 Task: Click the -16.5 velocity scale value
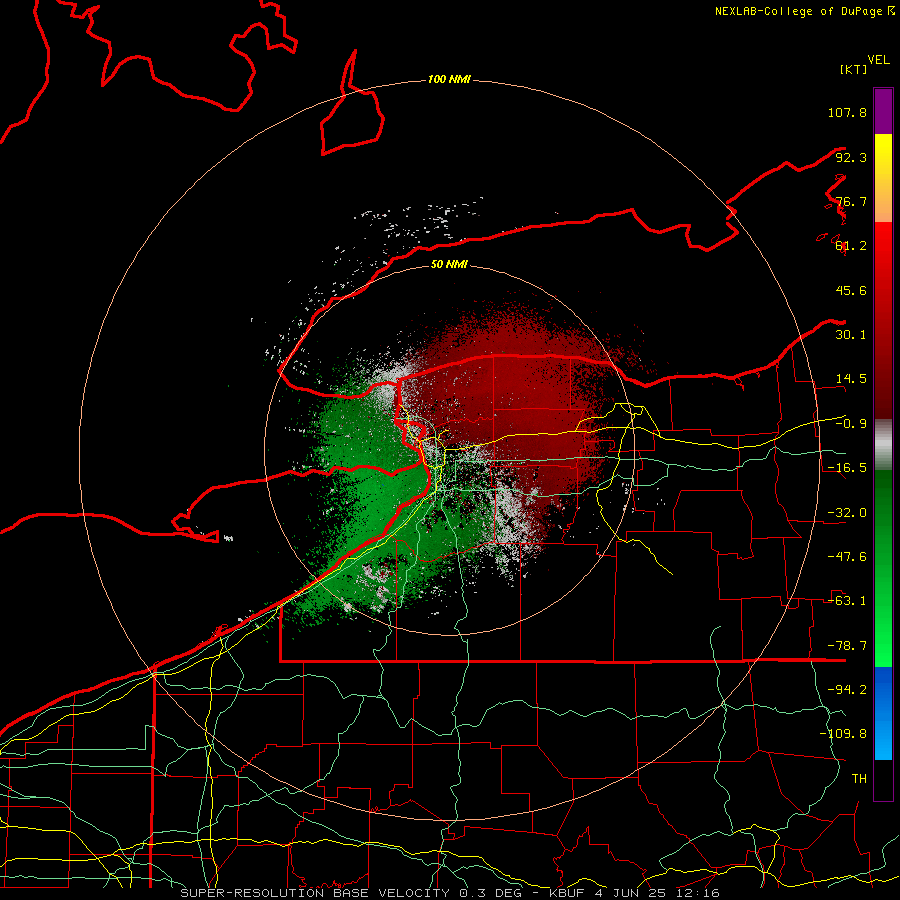click(x=847, y=468)
